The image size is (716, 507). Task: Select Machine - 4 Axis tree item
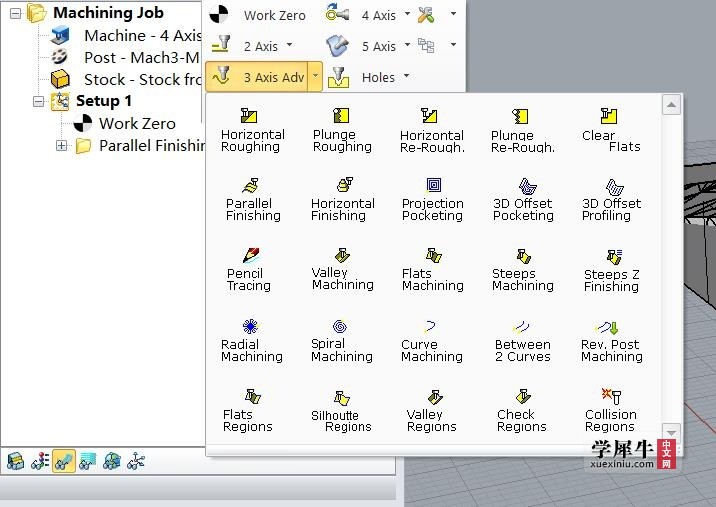click(126, 35)
